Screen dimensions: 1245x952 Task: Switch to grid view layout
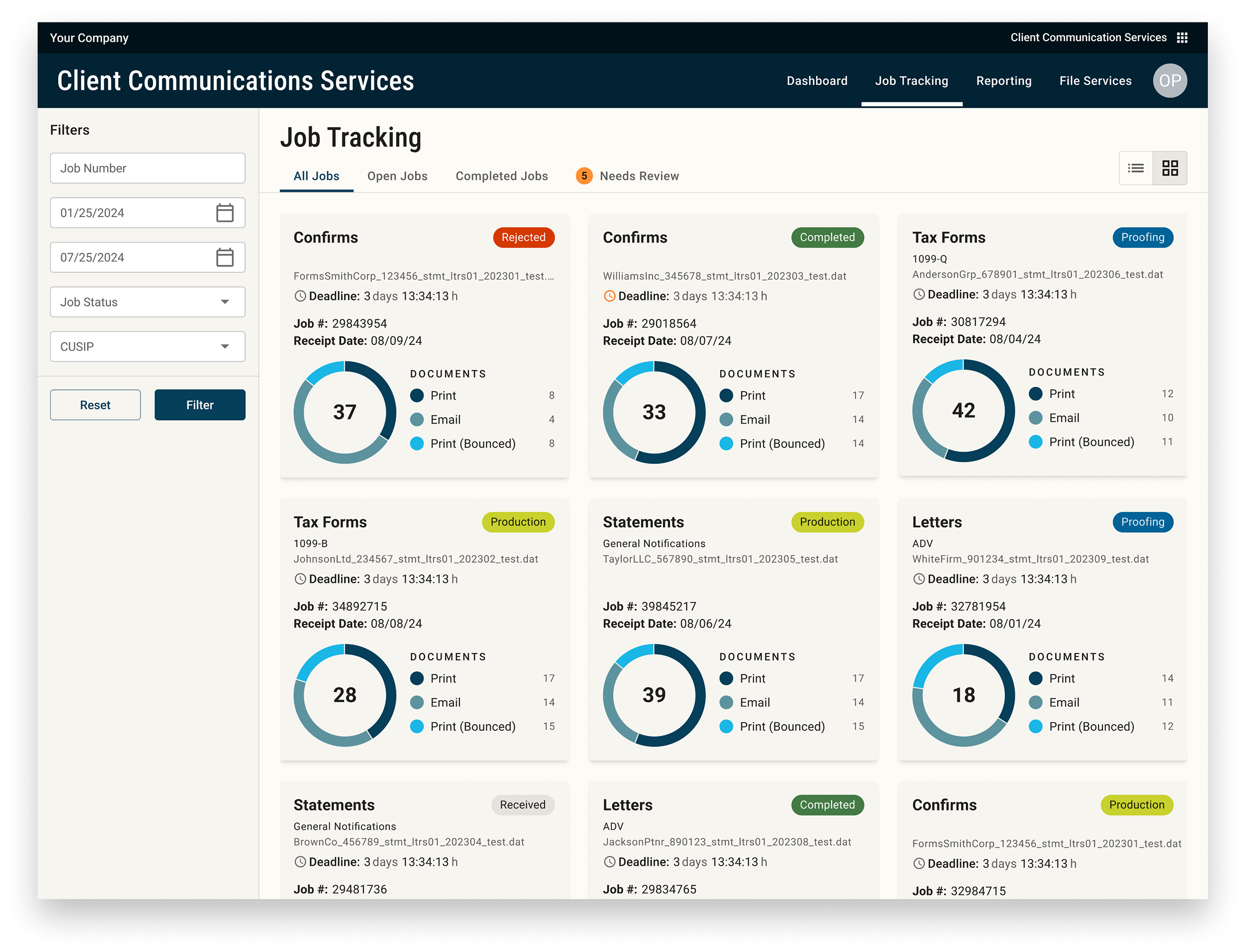[x=1170, y=168]
